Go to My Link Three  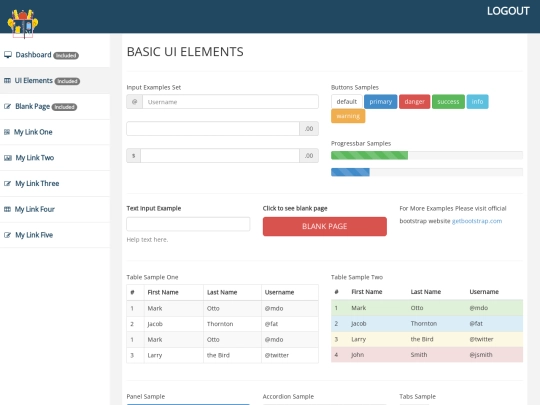pyautogui.click(x=55, y=184)
